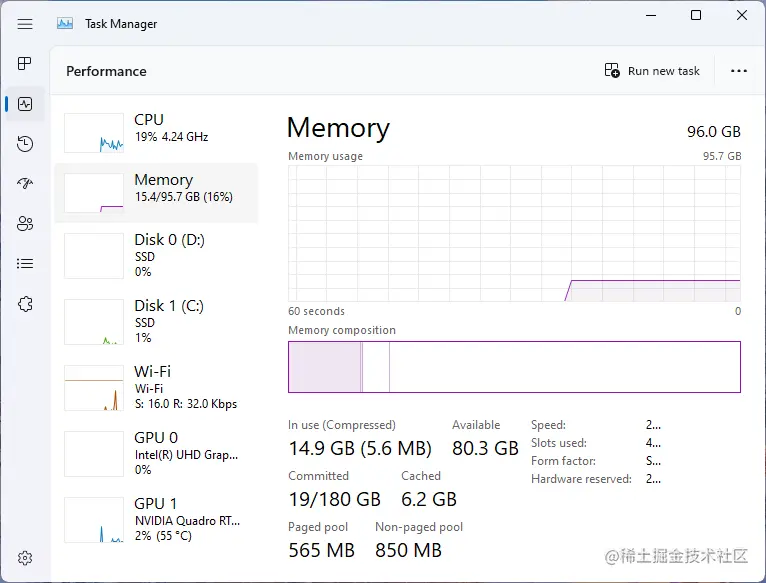Screen dimensions: 766x583
Task: Open the Details list page icon
Action: coord(25,264)
